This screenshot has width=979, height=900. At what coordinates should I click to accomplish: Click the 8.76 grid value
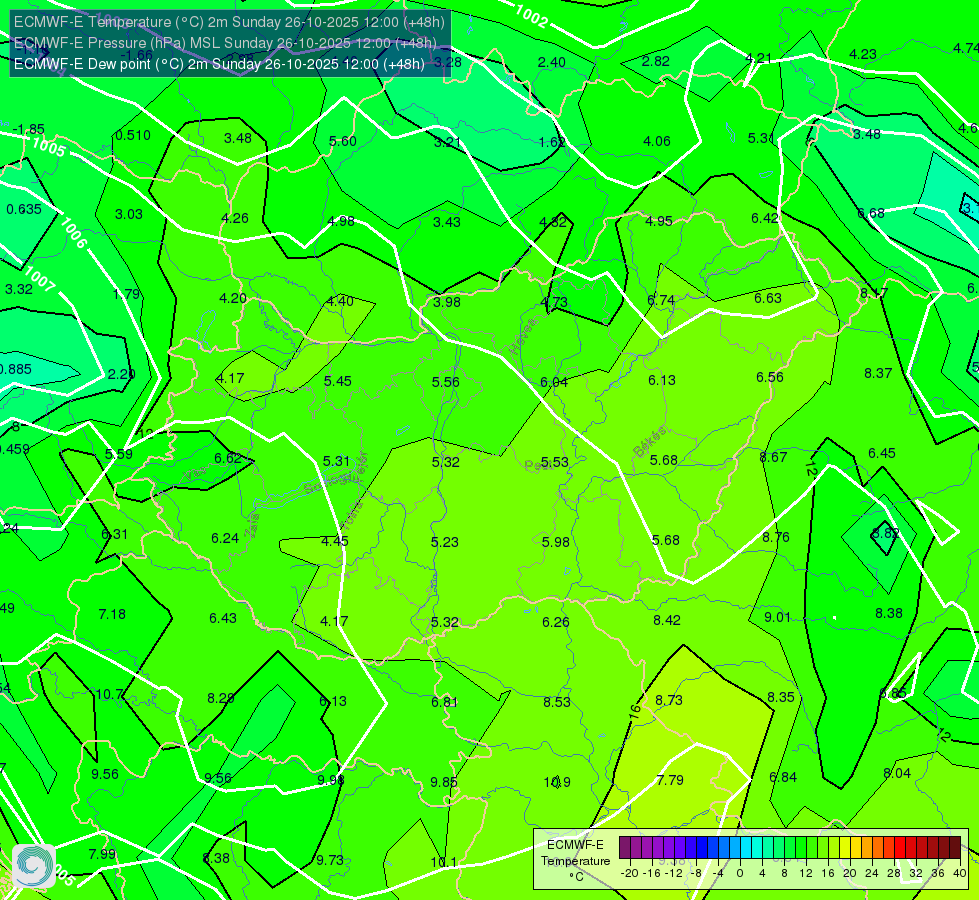click(x=775, y=537)
